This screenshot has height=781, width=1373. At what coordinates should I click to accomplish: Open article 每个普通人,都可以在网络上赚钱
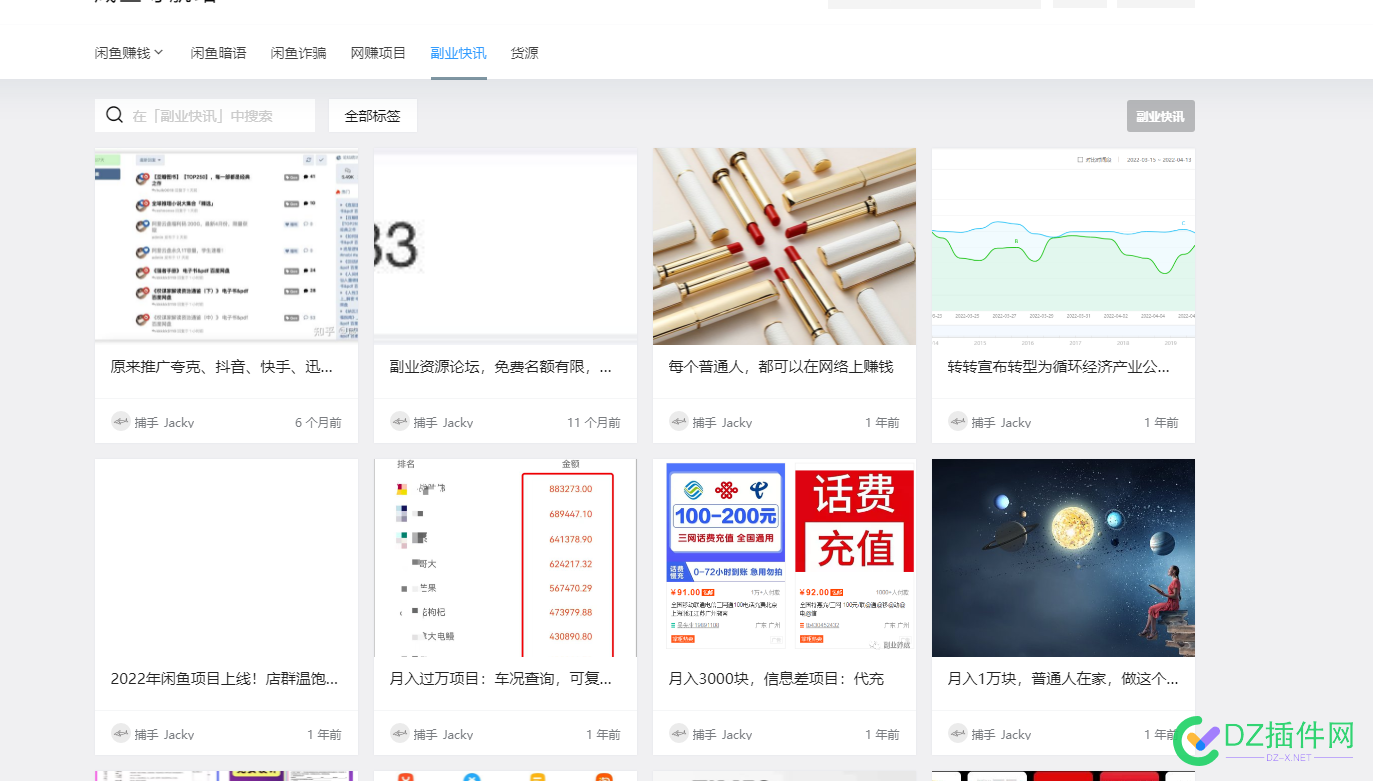point(780,367)
